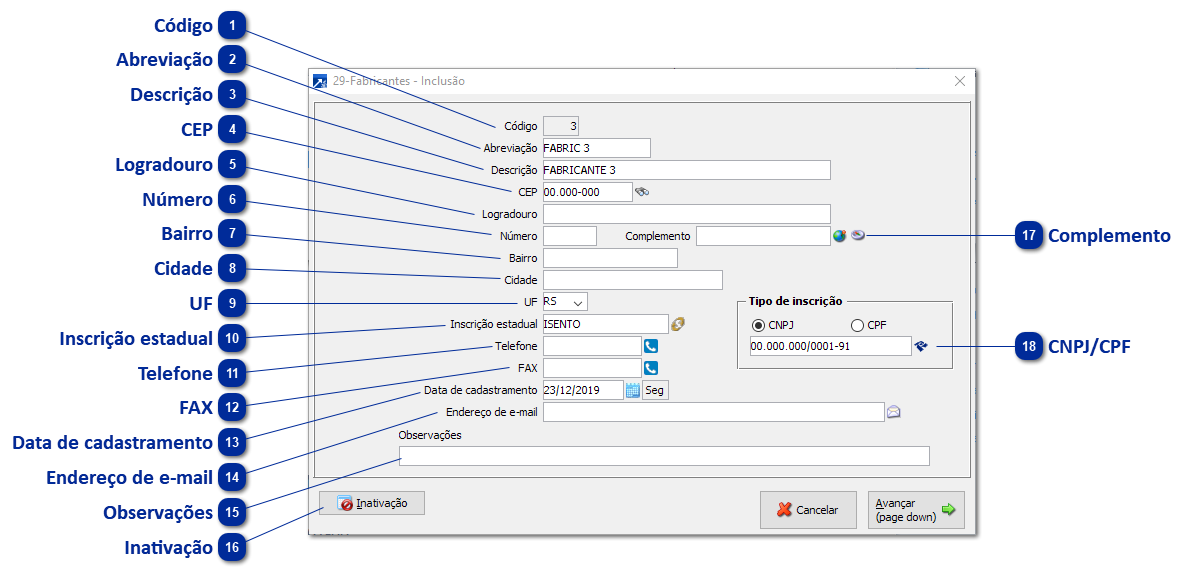Close the Fabricantes - Inclusão window
Viewport: 1187px width, 576px height.
coord(960,81)
